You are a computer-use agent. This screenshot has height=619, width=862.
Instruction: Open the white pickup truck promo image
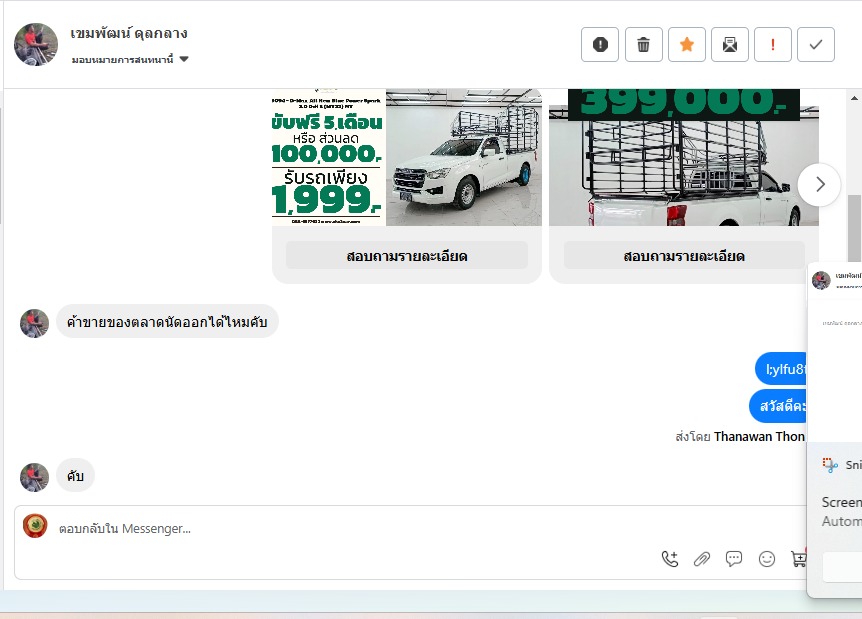pyautogui.click(x=407, y=158)
